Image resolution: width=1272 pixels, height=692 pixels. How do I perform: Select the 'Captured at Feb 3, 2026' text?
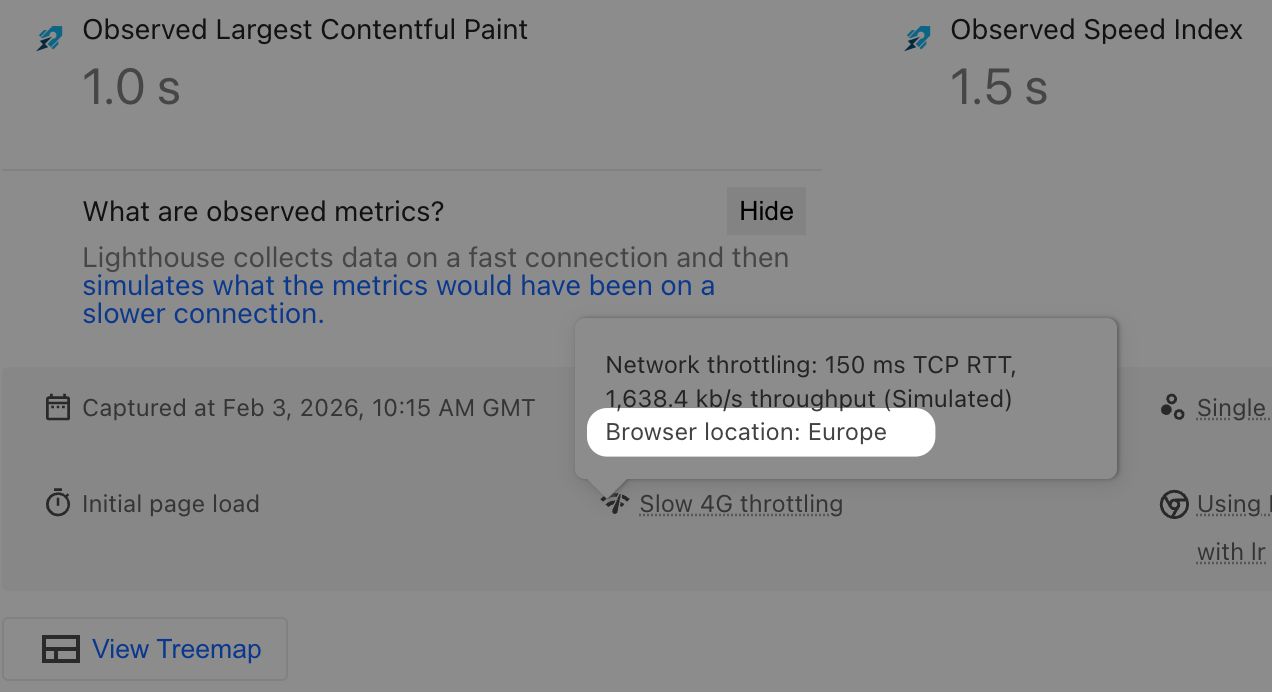click(x=308, y=408)
